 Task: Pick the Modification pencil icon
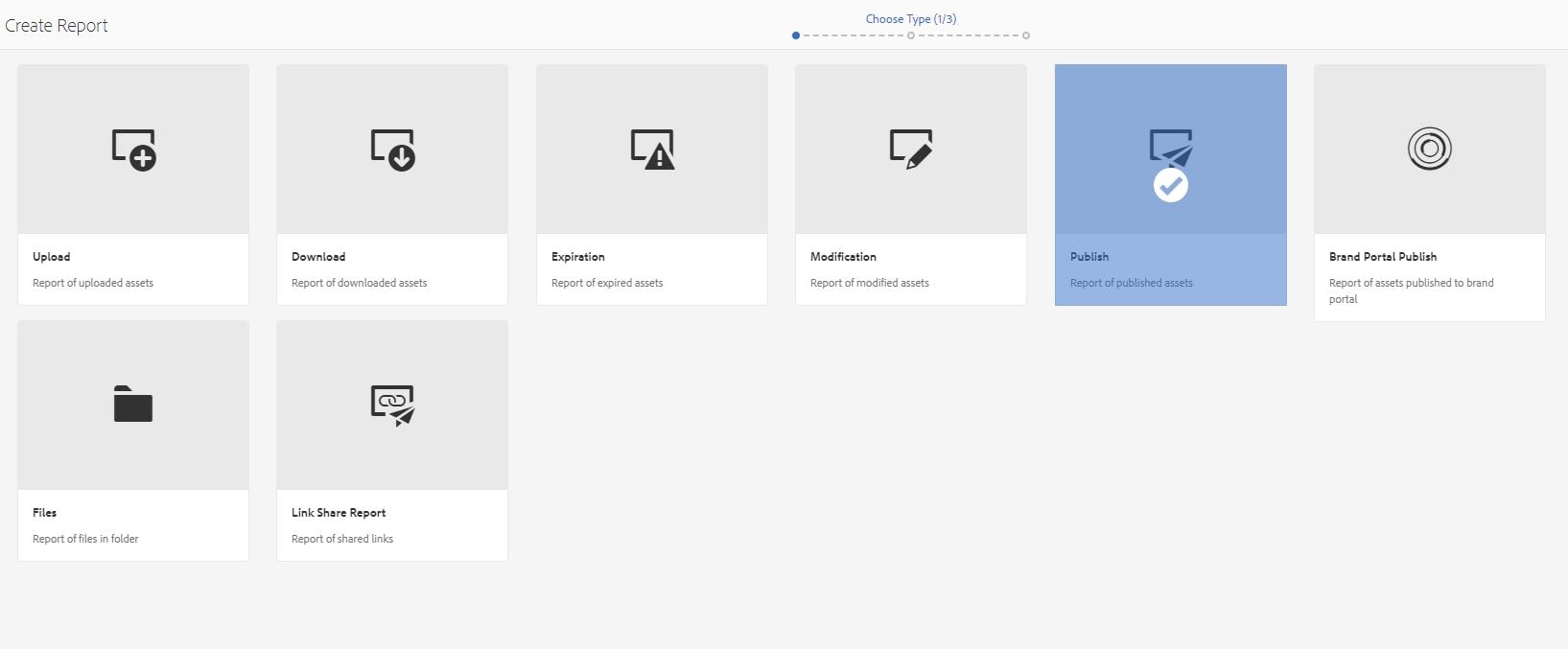click(911, 150)
